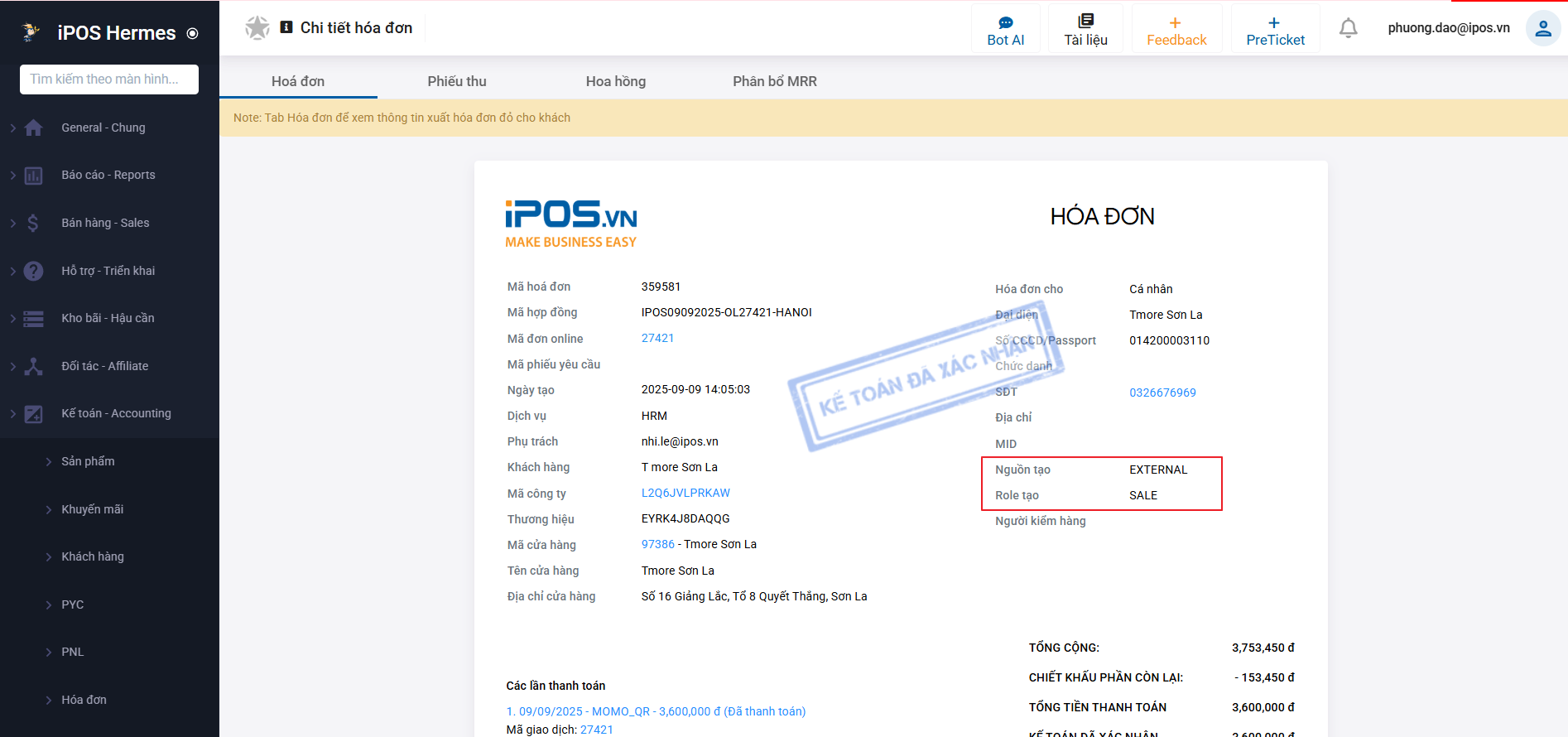The height and width of the screenshot is (737, 1568).
Task: Click the EXTERNAL source value
Action: 1158,470
